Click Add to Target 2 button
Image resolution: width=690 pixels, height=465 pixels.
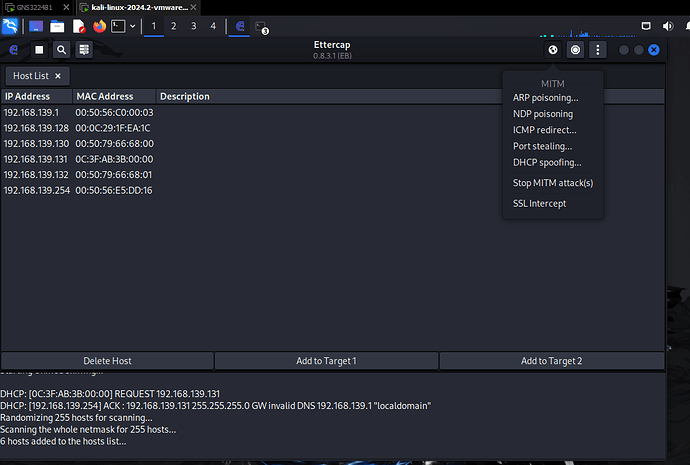tap(551, 361)
